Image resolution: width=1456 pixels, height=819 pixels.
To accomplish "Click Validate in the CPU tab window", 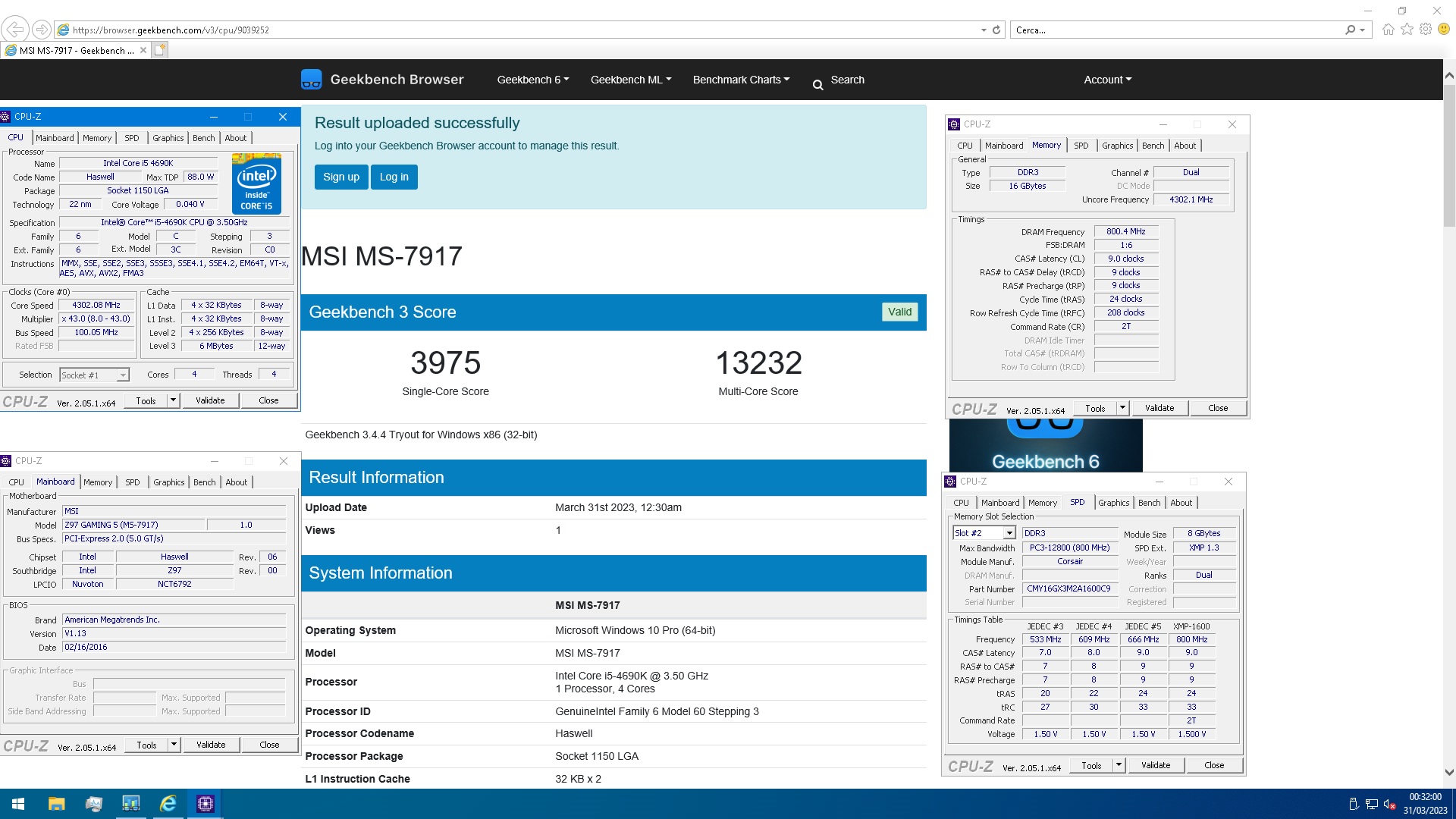I will click(210, 400).
